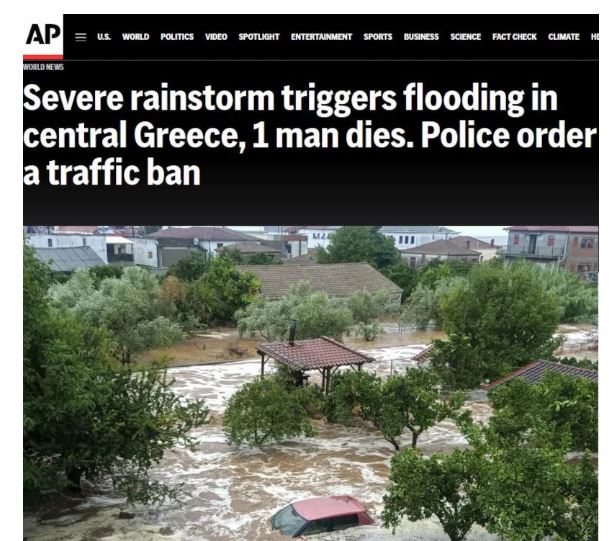Open the Entertainment section
The width and height of the screenshot is (609, 541).
321,37
